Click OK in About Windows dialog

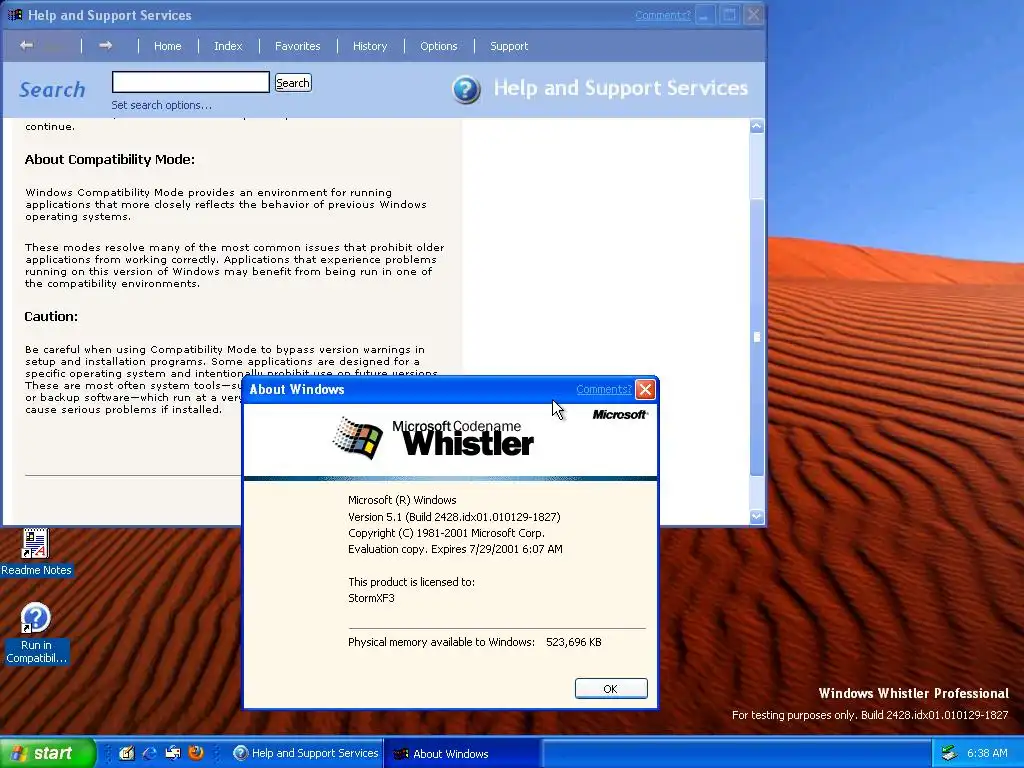[x=611, y=688]
